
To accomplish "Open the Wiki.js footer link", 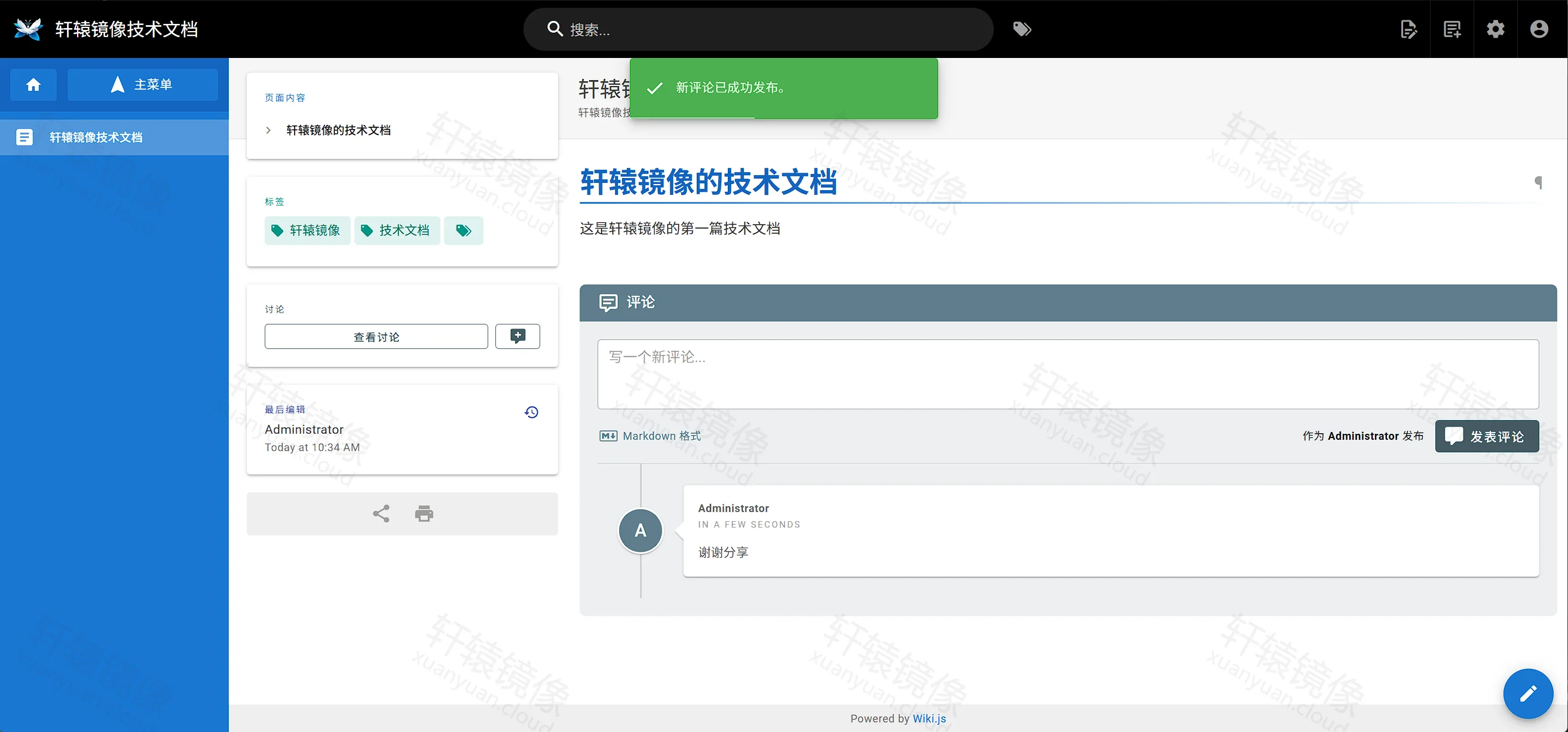I will [929, 719].
